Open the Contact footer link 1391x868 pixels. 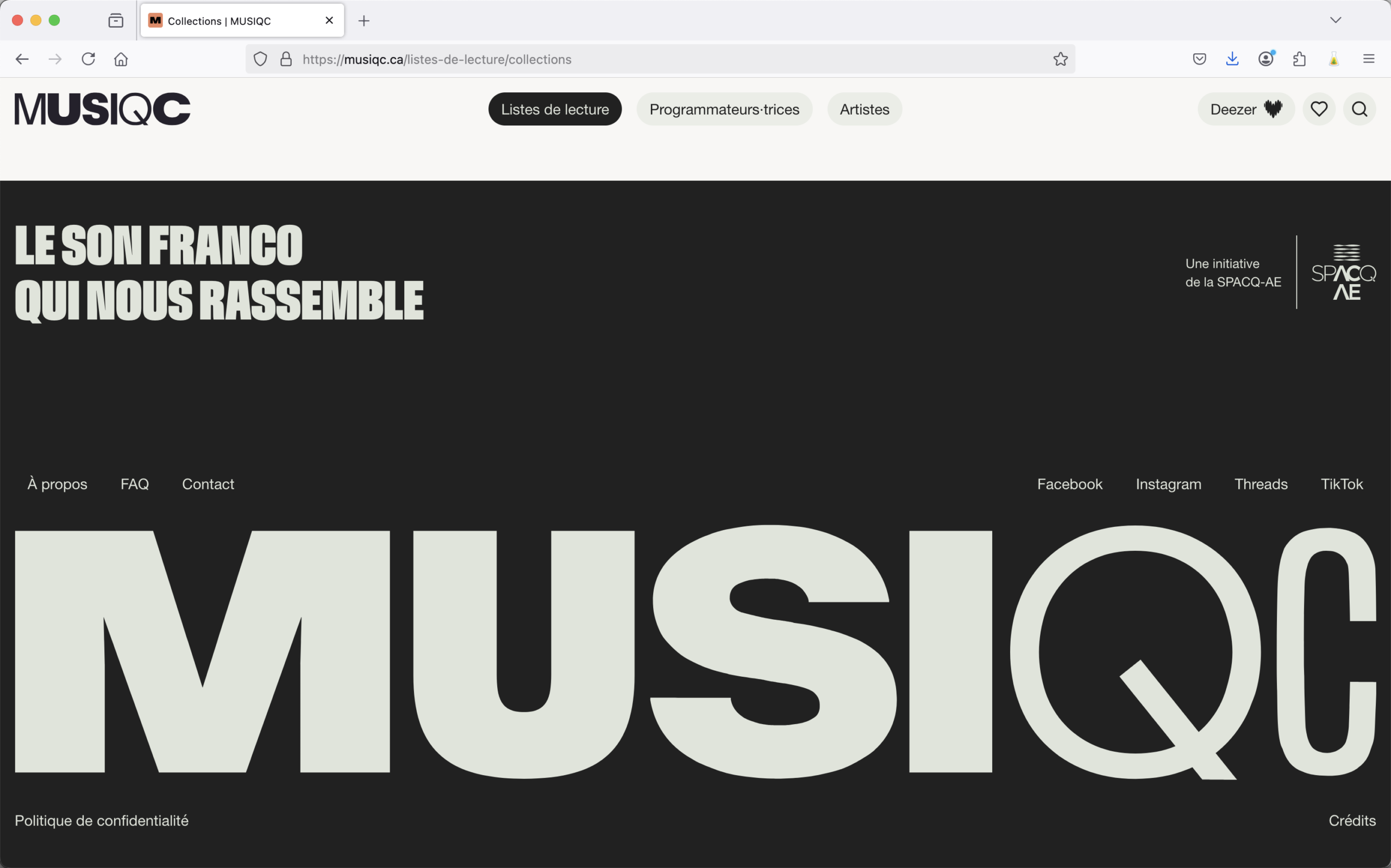tap(208, 484)
